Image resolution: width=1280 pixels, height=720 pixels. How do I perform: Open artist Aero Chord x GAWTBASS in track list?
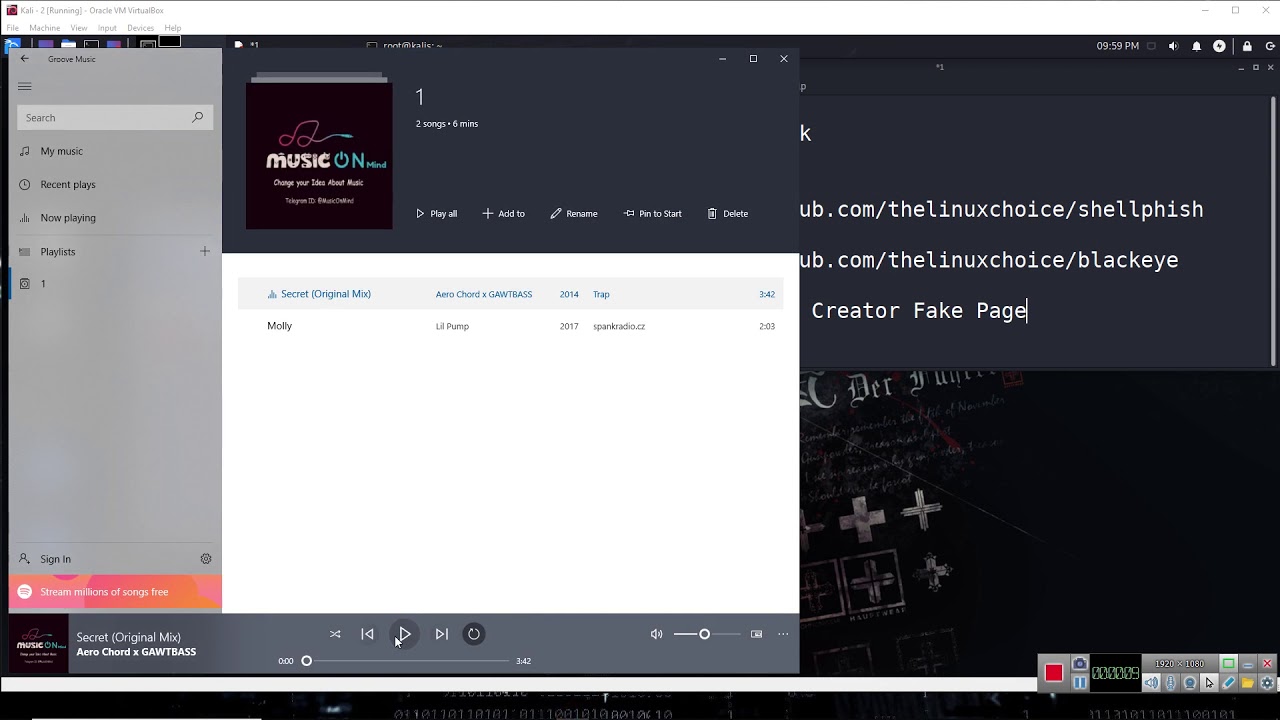coord(484,295)
